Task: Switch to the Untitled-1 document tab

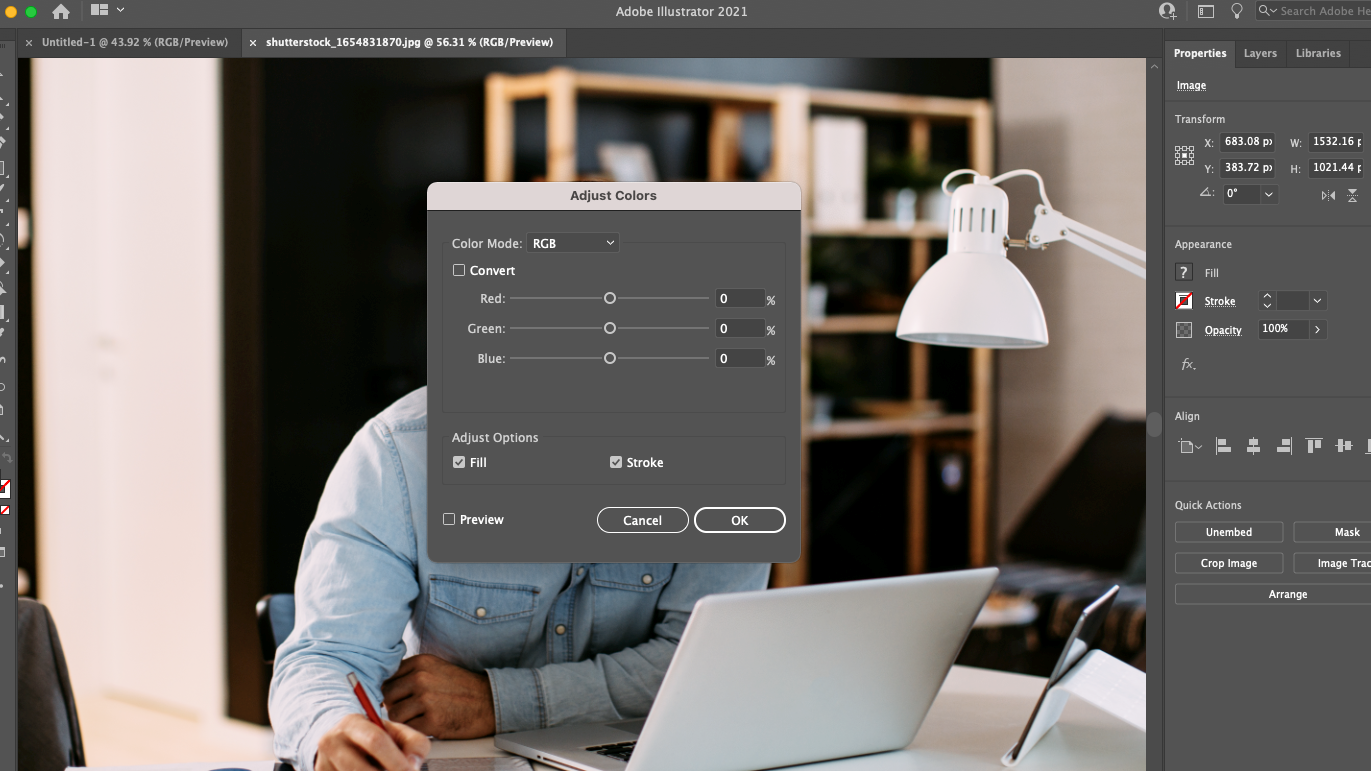Action: (134, 42)
